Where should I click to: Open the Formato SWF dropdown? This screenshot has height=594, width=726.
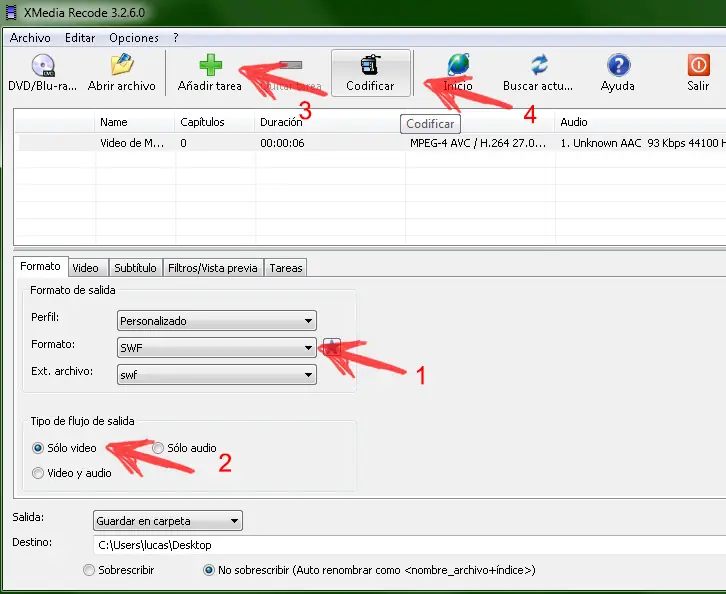click(x=217, y=348)
